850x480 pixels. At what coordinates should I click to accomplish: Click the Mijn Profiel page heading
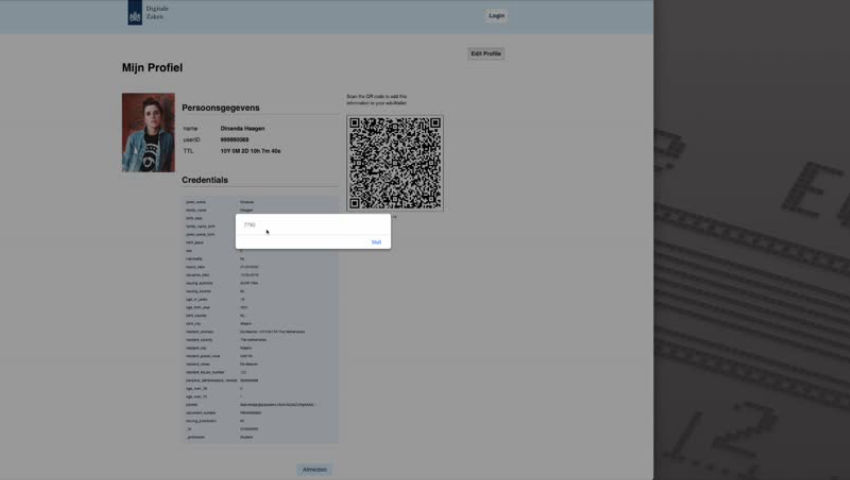pyautogui.click(x=152, y=68)
